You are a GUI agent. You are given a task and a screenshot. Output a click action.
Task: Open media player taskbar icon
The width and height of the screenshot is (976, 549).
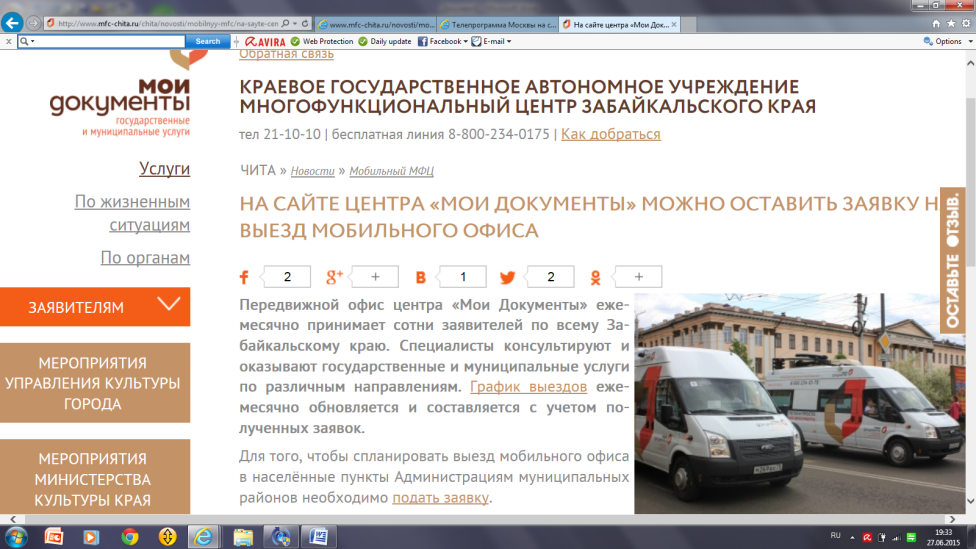[91, 537]
